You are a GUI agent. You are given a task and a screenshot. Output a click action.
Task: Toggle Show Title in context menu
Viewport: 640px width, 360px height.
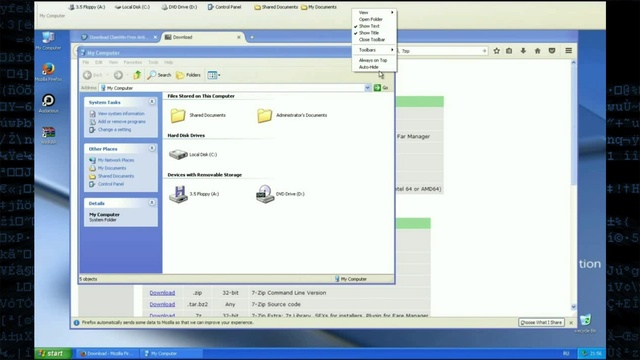click(374, 33)
